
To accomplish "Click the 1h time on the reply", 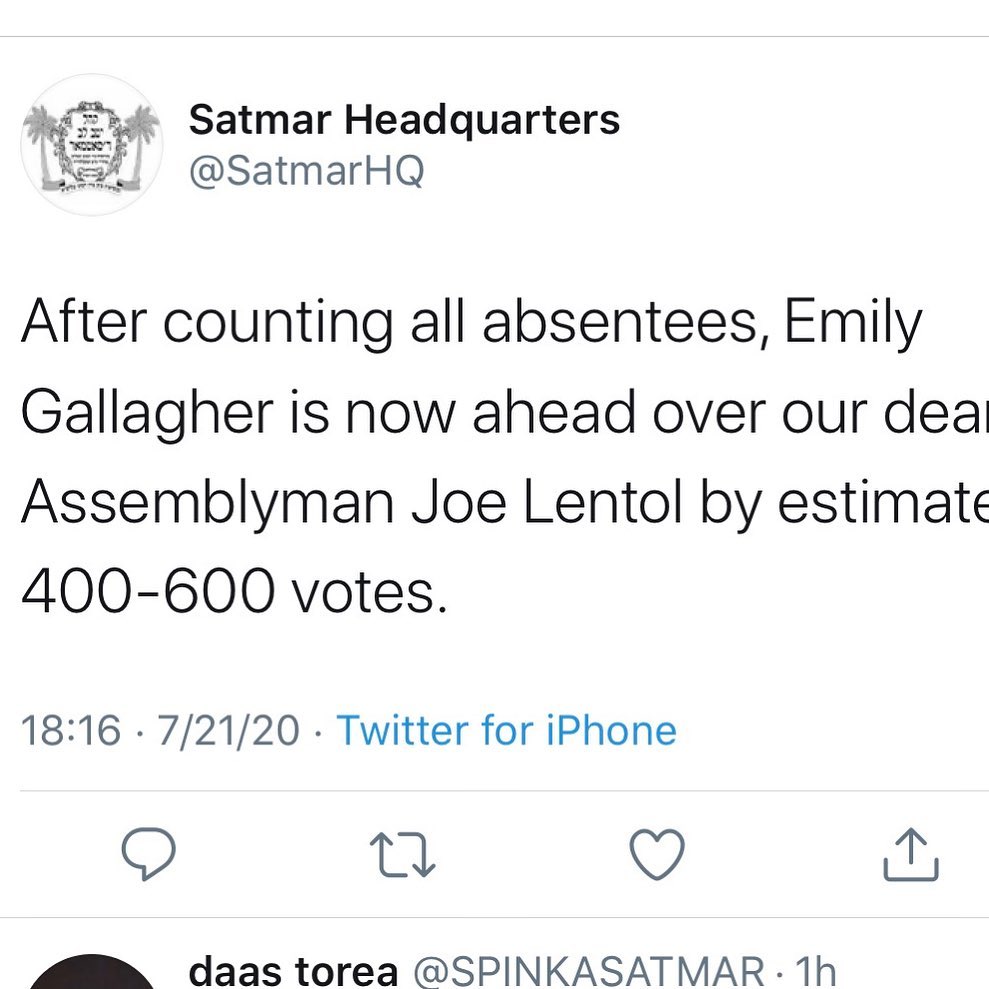I will click(813, 972).
